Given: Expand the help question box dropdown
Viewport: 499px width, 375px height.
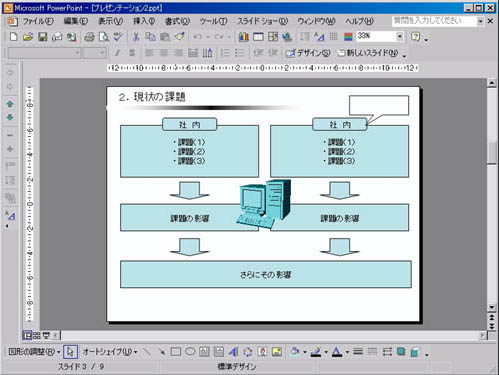Looking at the screenshot, I should 480,21.
